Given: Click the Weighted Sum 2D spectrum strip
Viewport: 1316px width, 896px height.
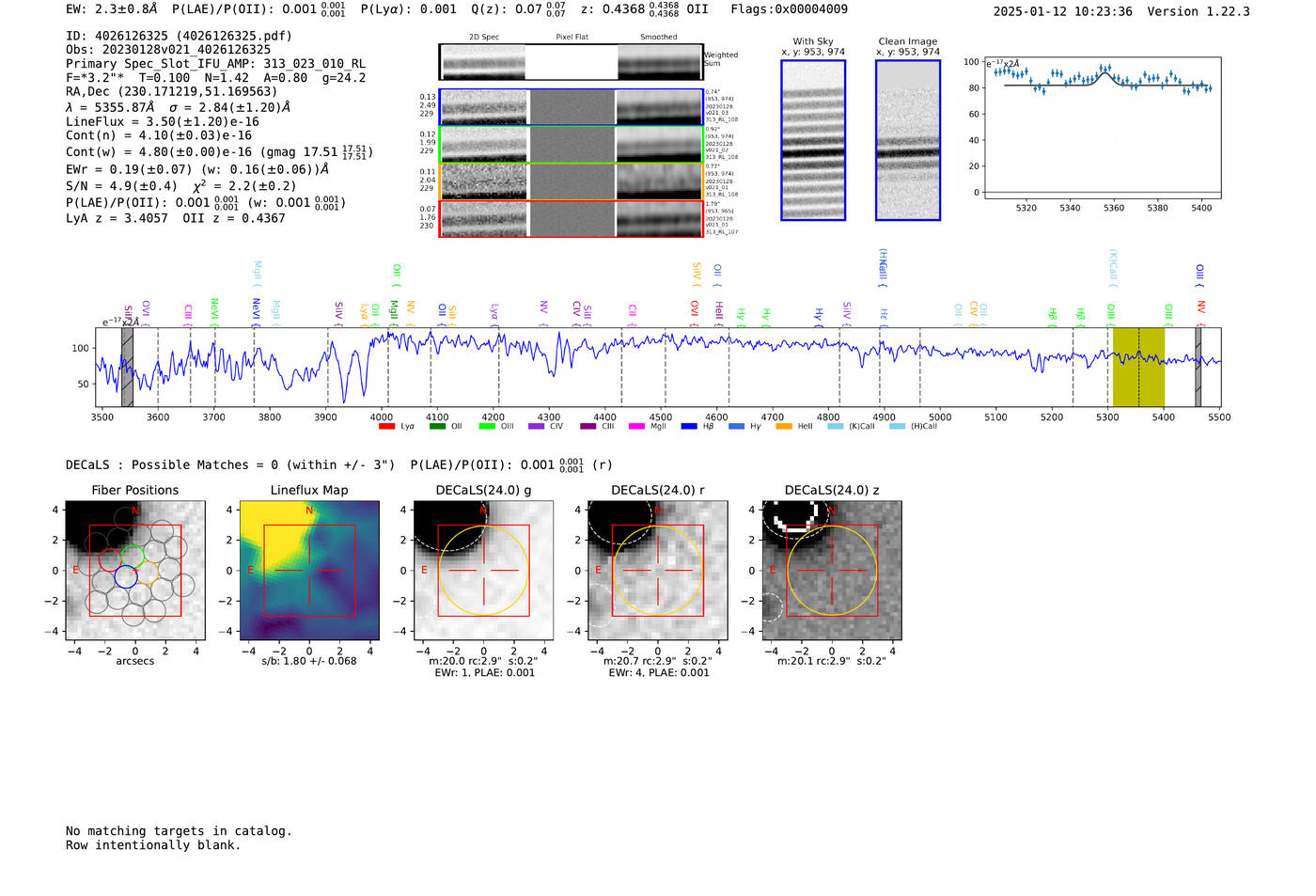Looking at the screenshot, I should pos(572,62).
